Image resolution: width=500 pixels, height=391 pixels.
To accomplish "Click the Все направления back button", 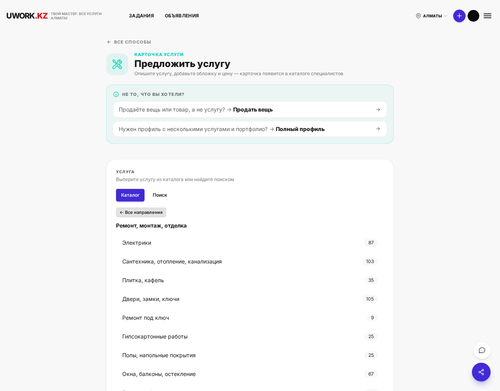I will pyautogui.click(x=141, y=212).
